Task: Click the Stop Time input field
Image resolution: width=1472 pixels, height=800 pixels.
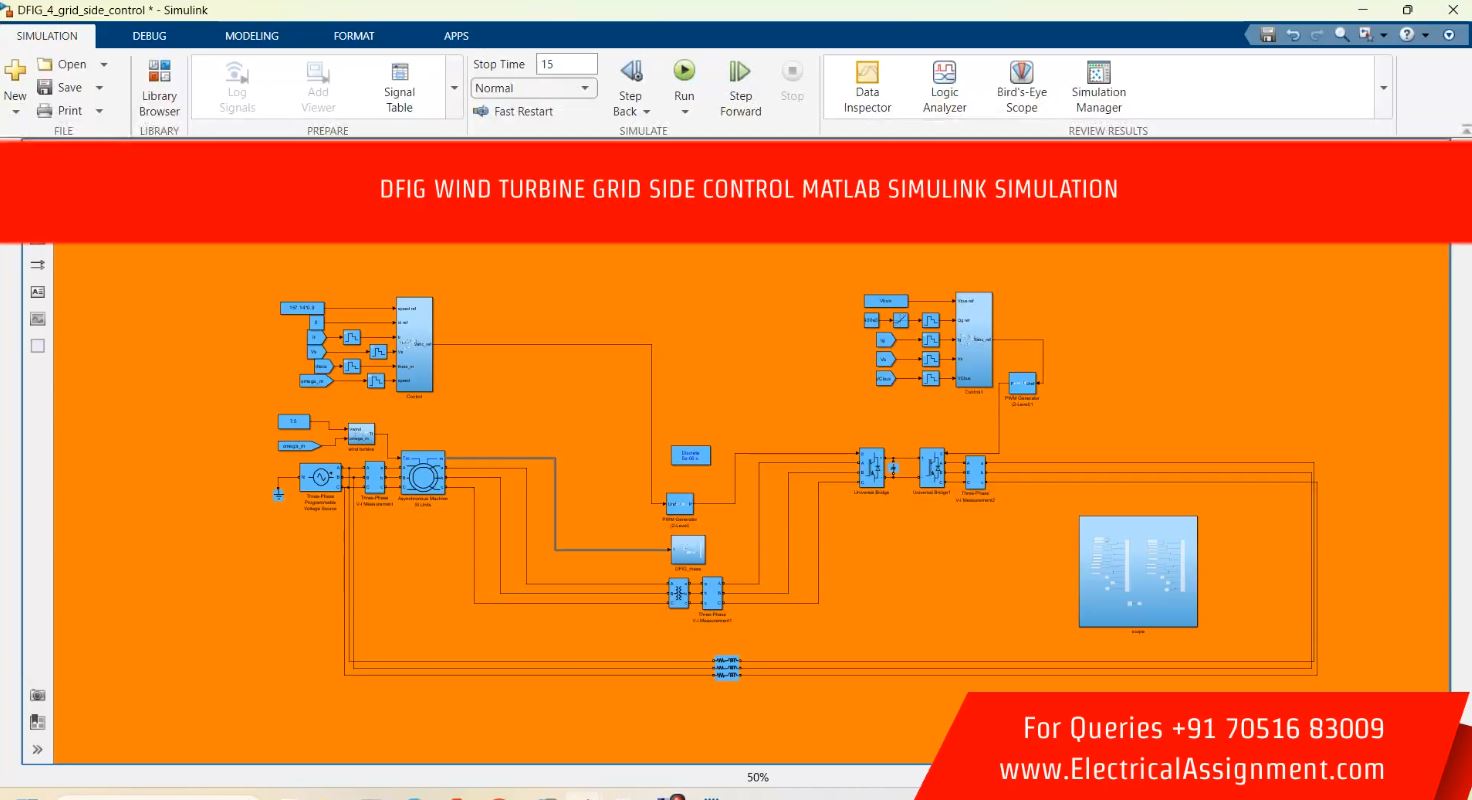Action: (566, 64)
